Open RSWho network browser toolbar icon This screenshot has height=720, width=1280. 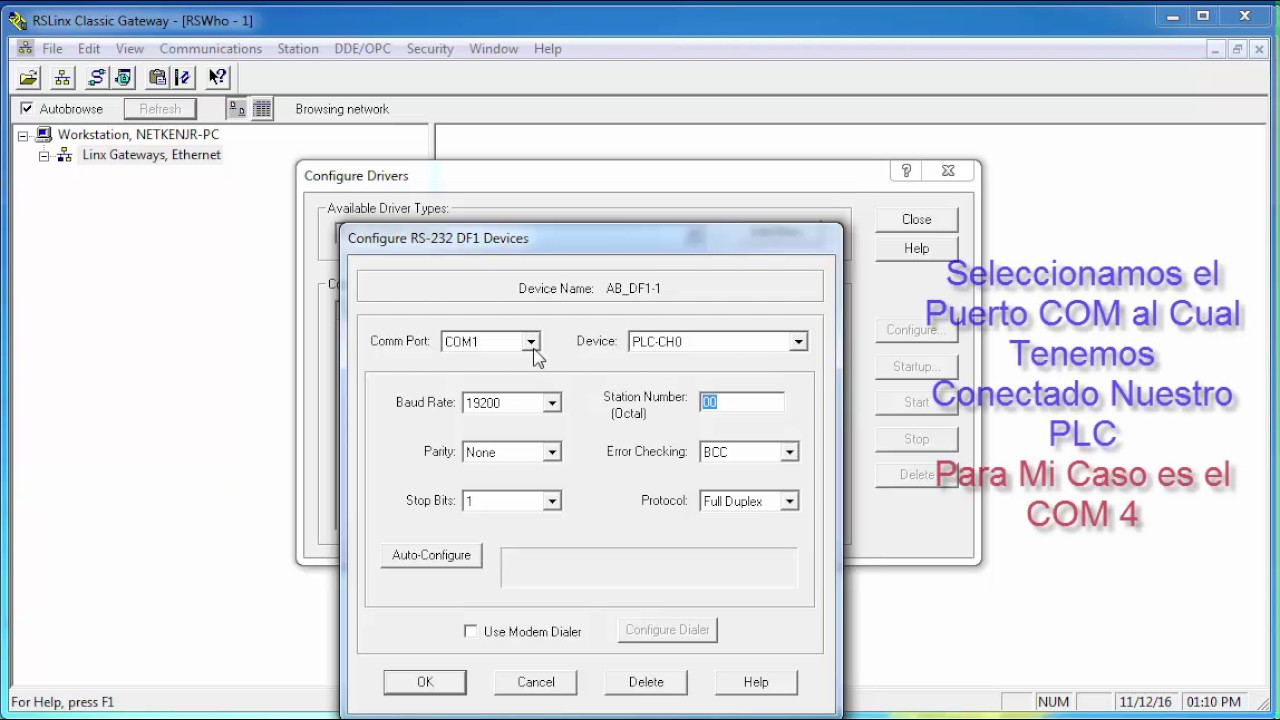pyautogui.click(x=62, y=77)
